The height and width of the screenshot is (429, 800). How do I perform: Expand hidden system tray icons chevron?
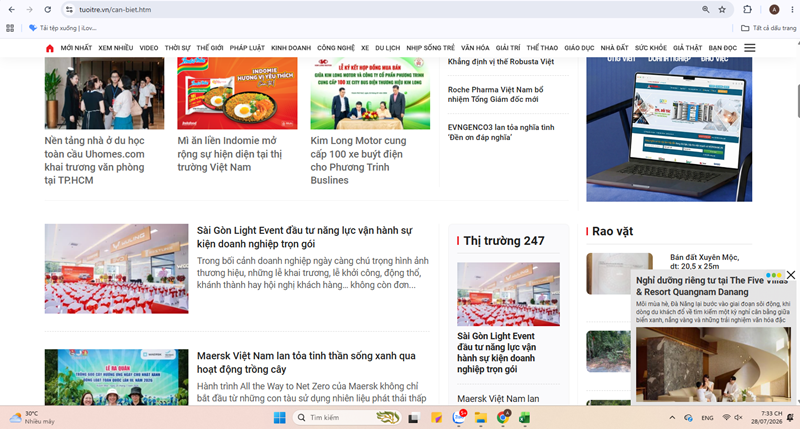[x=672, y=417]
